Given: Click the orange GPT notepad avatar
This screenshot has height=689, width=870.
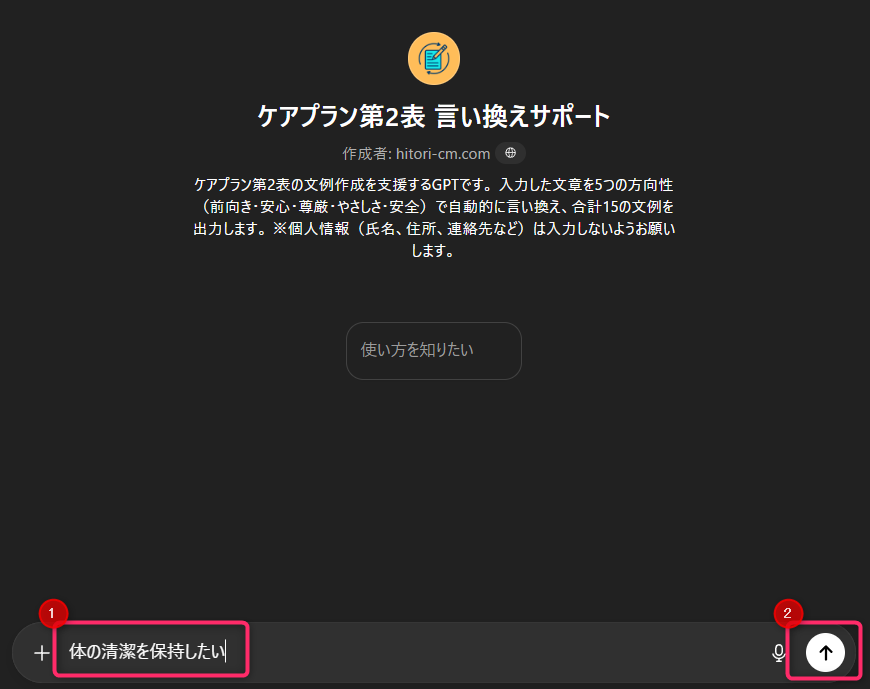Looking at the screenshot, I should (x=434, y=58).
